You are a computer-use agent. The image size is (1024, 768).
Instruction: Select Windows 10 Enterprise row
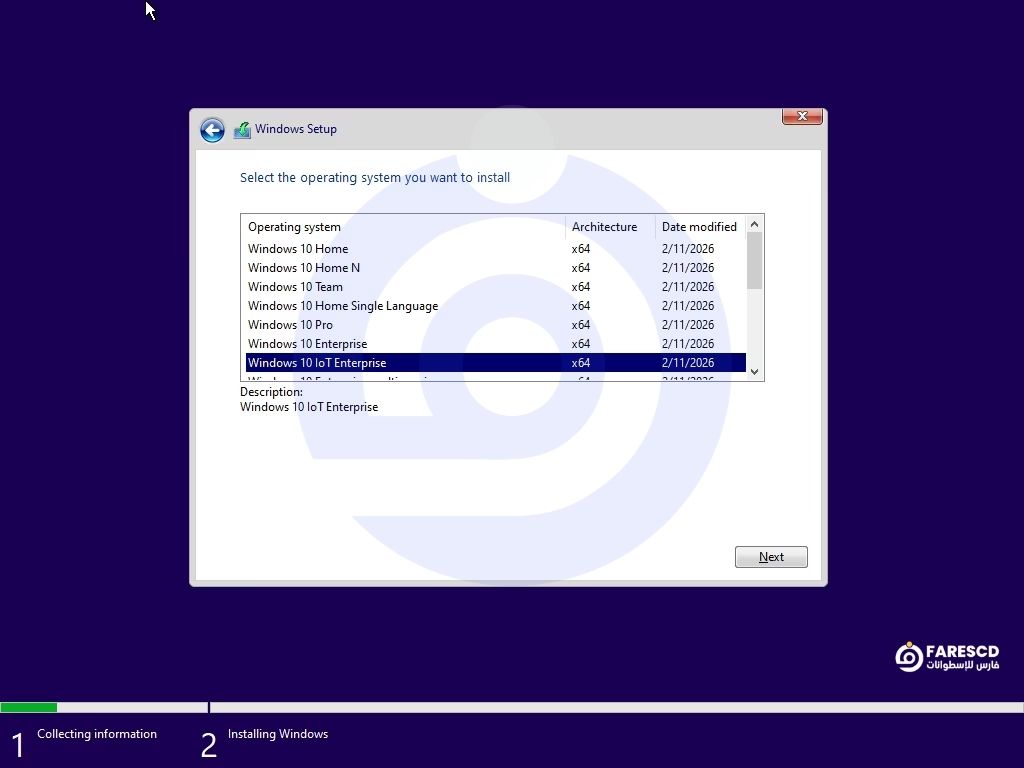[307, 344]
